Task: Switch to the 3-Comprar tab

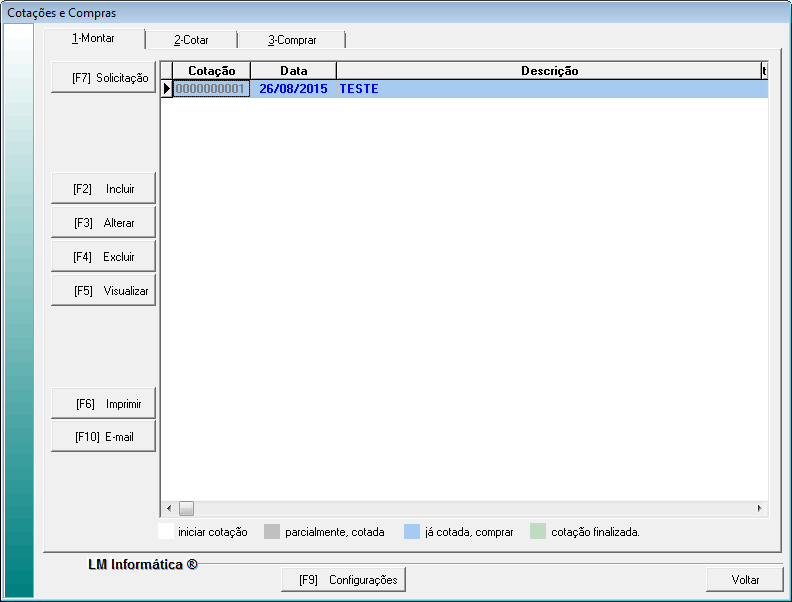Action: 291,40
